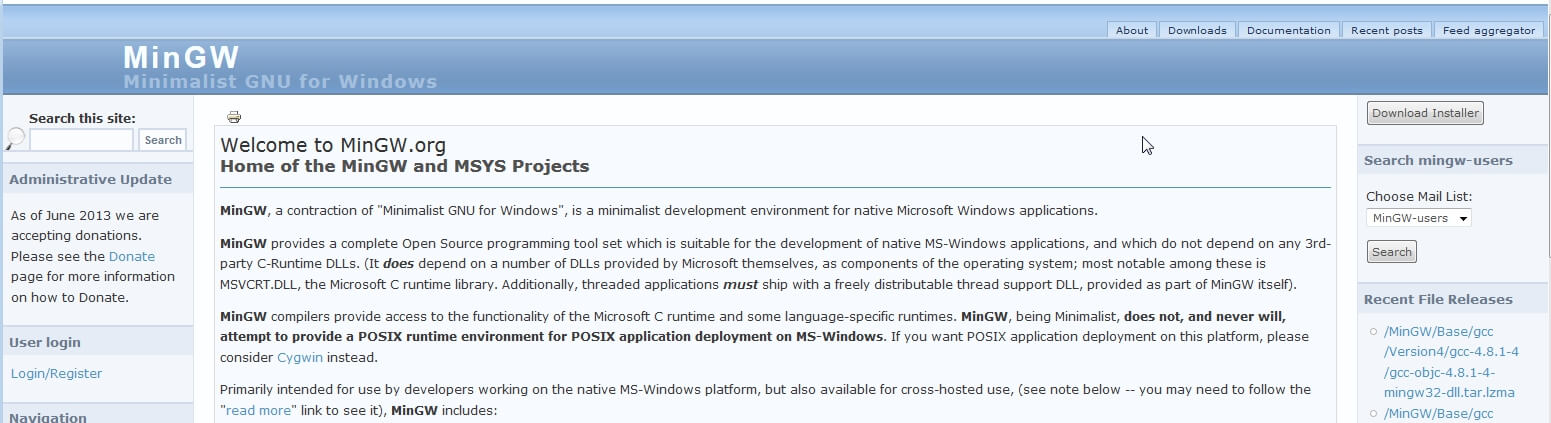Click the Welcome to MinGW.org heading
The image size is (1551, 423).
(333, 146)
